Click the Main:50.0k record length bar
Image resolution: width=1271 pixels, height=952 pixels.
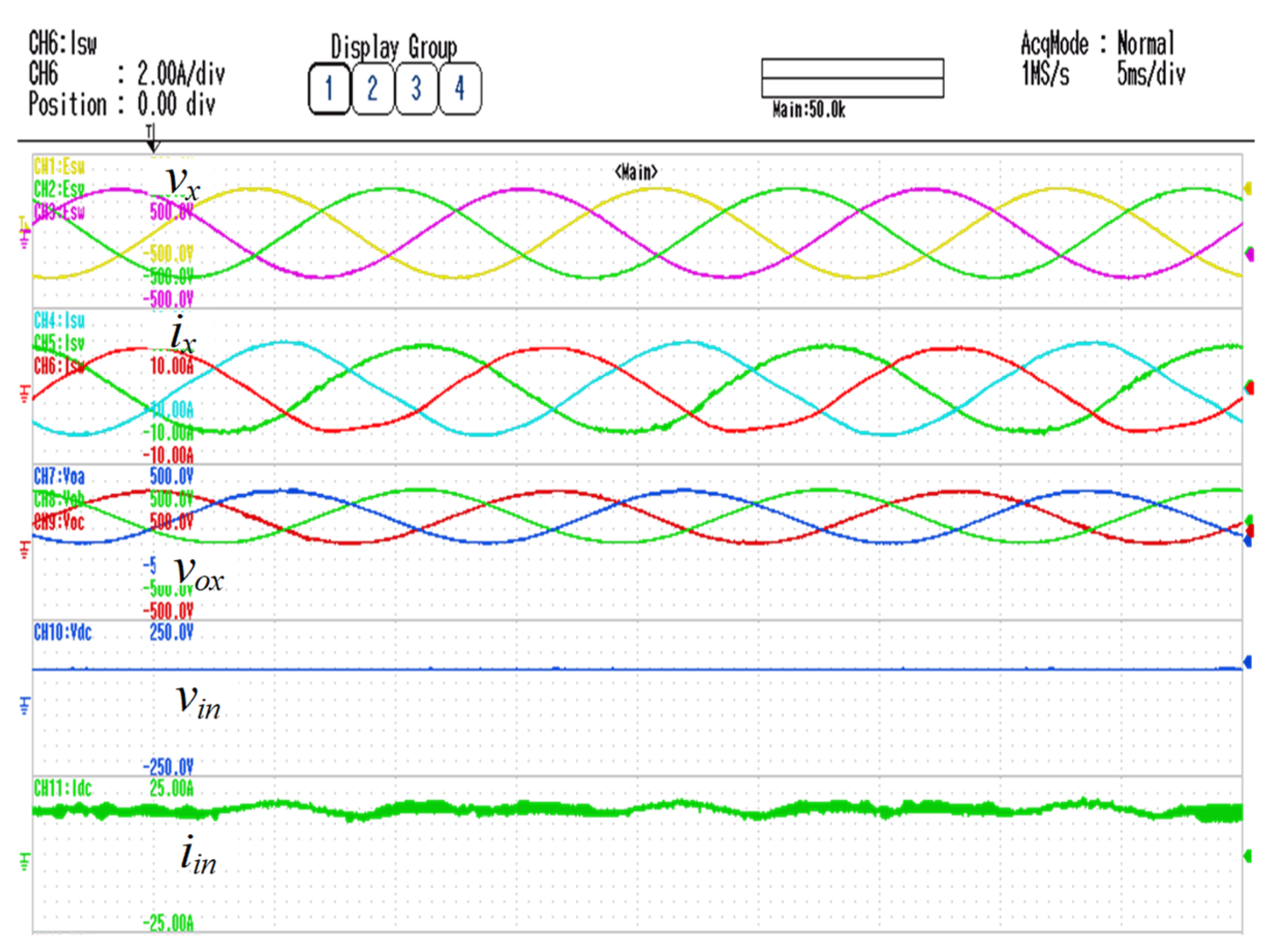click(x=852, y=78)
